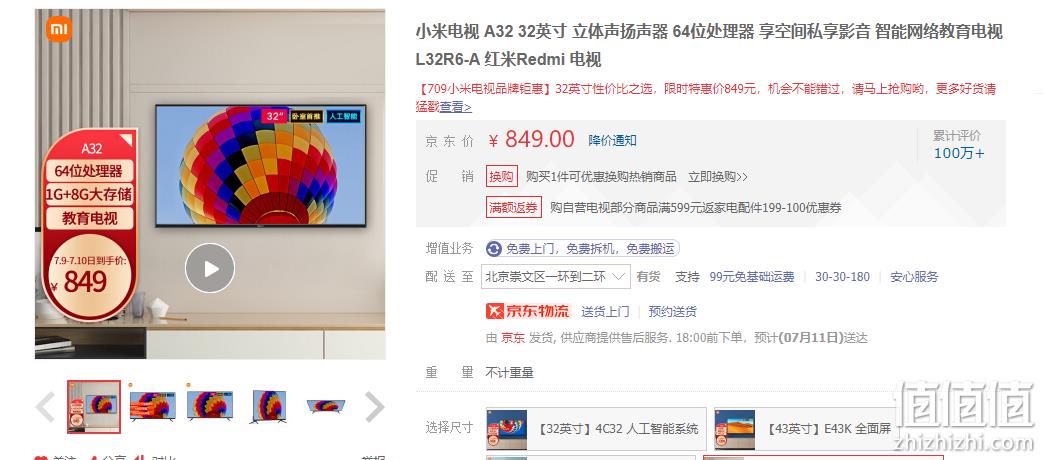Click the 查看> promotion link
Viewport: 1043px width, 460px height.
click(x=456, y=106)
